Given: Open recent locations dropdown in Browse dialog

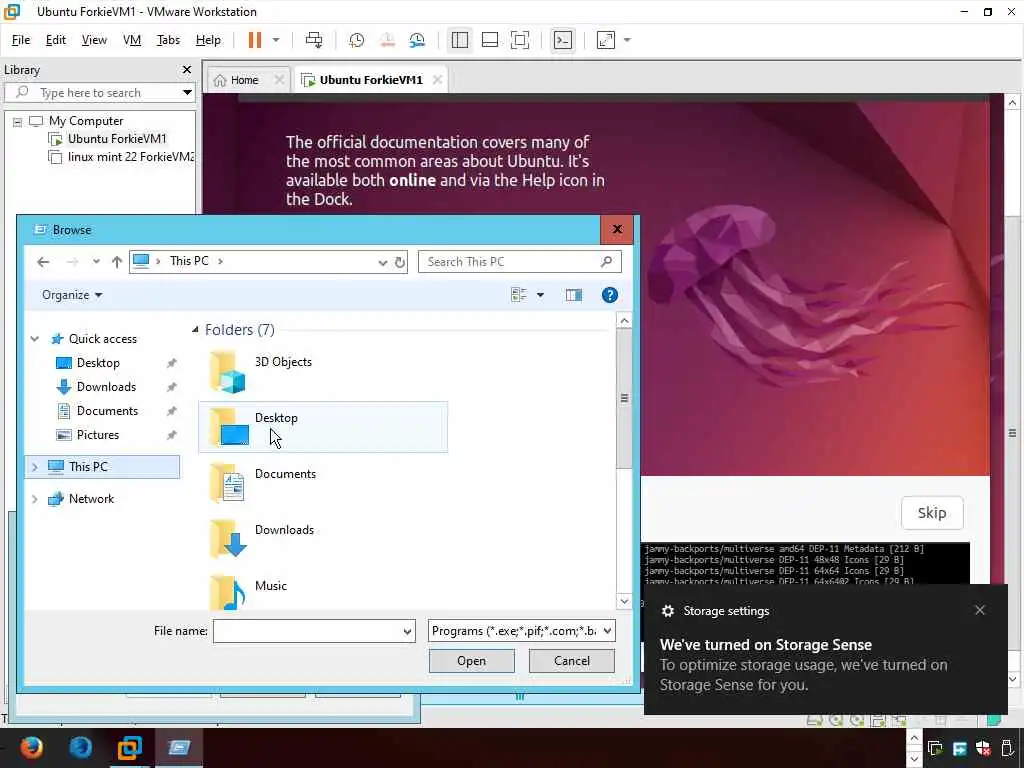Looking at the screenshot, I should (96, 262).
